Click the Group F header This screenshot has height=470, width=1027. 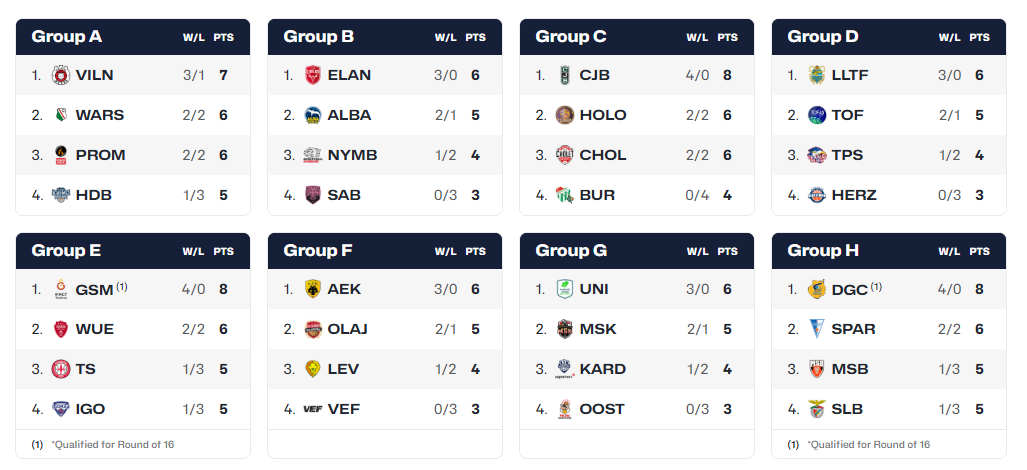pyautogui.click(x=318, y=251)
